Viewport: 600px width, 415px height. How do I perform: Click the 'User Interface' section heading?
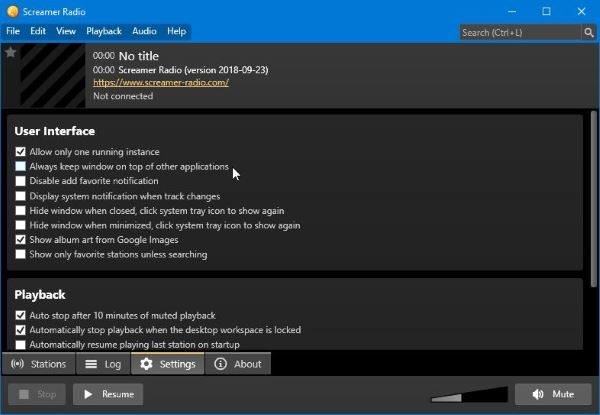click(55, 131)
